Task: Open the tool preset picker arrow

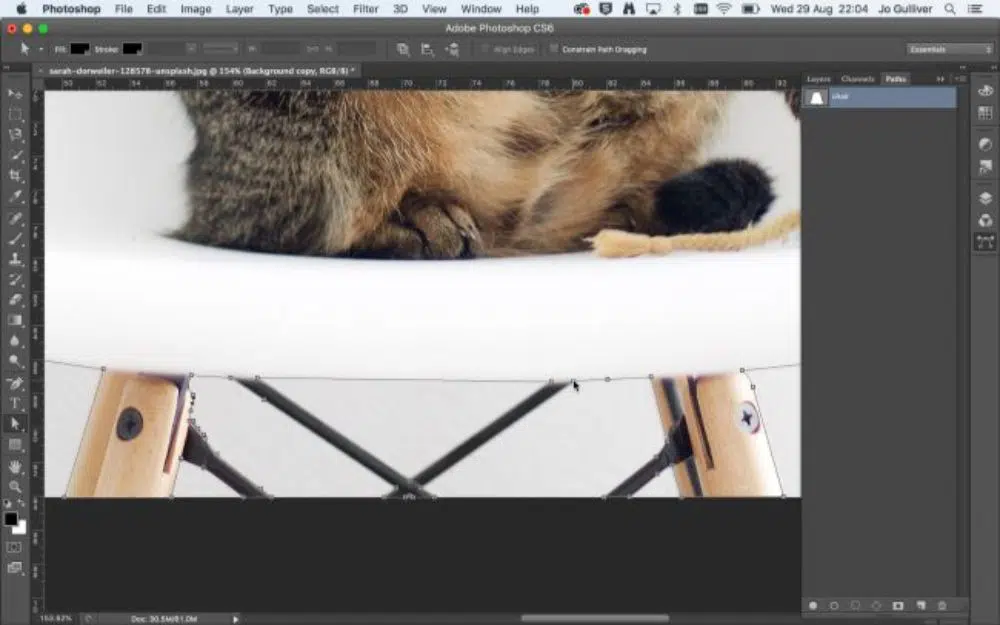Action: [41, 49]
